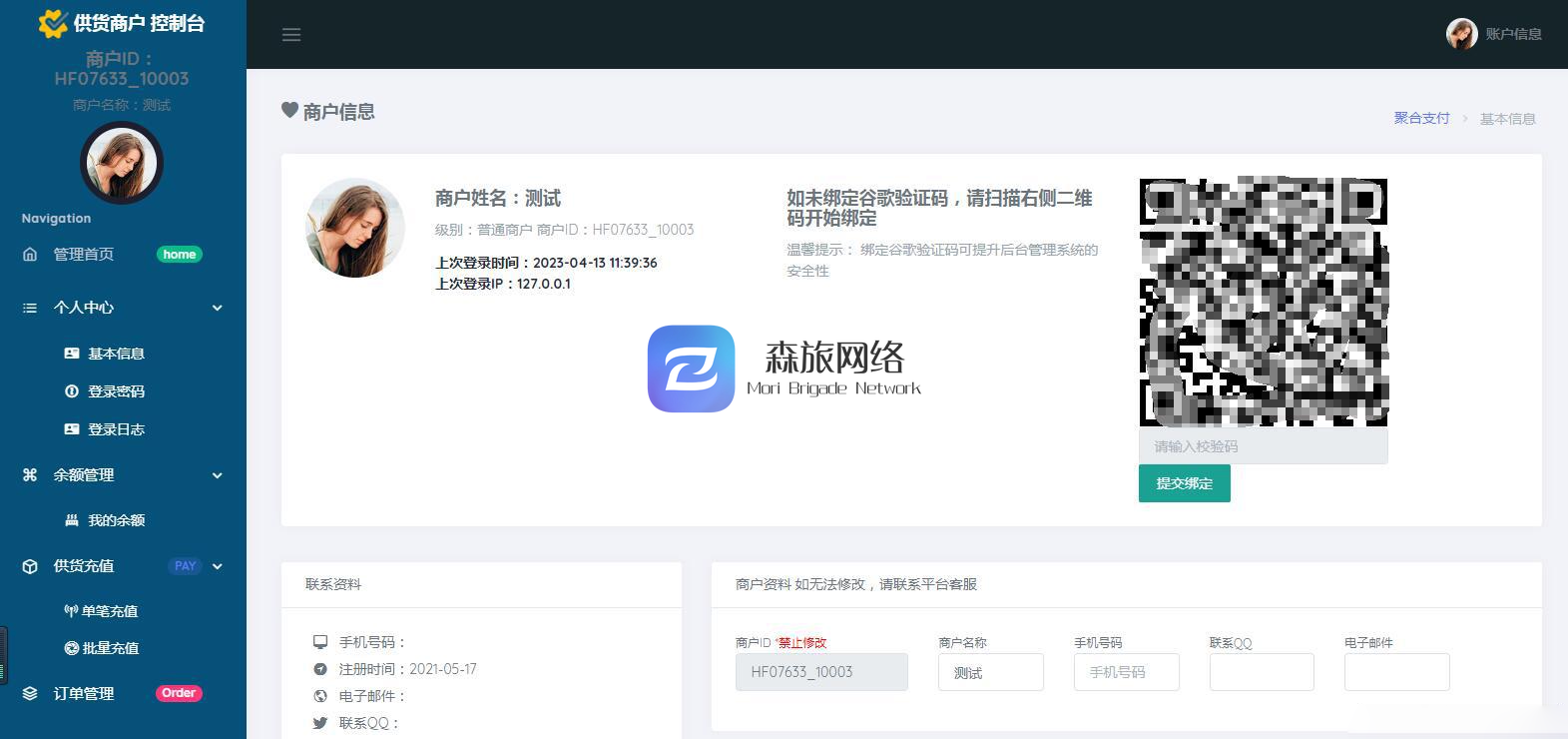Open the 余额管理 menu
This screenshot has height=739, width=1568.
[84, 475]
